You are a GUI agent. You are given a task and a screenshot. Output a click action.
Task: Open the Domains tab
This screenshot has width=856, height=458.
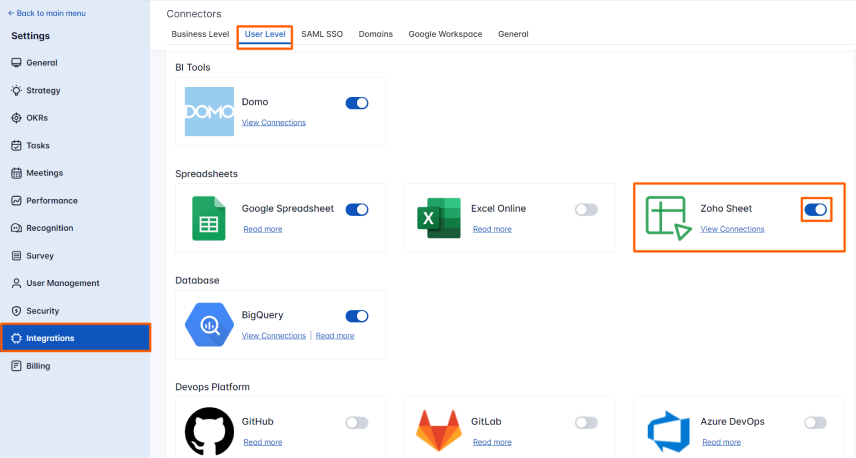tap(376, 34)
